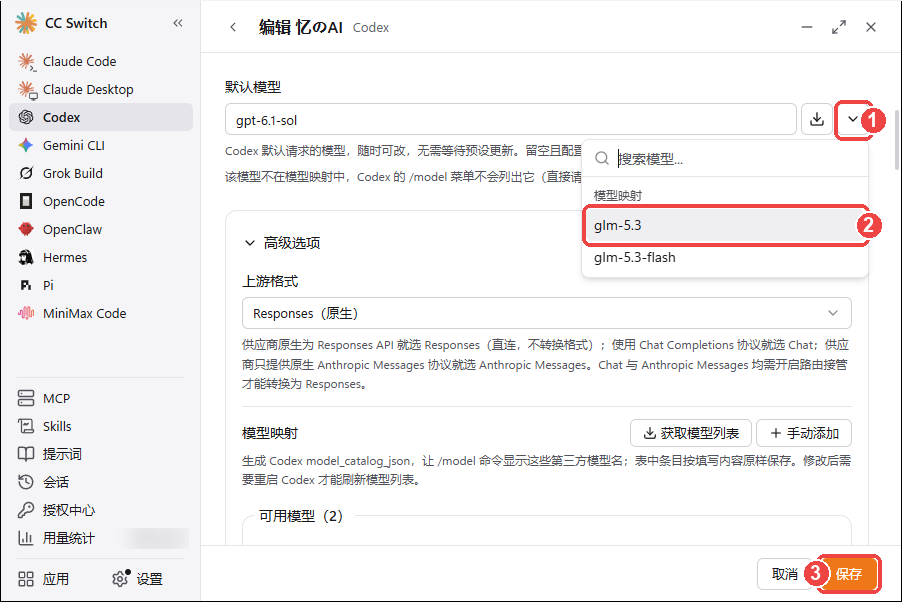Choose glm-5.3 from the model list
The width and height of the screenshot is (902, 602).
click(x=725, y=226)
